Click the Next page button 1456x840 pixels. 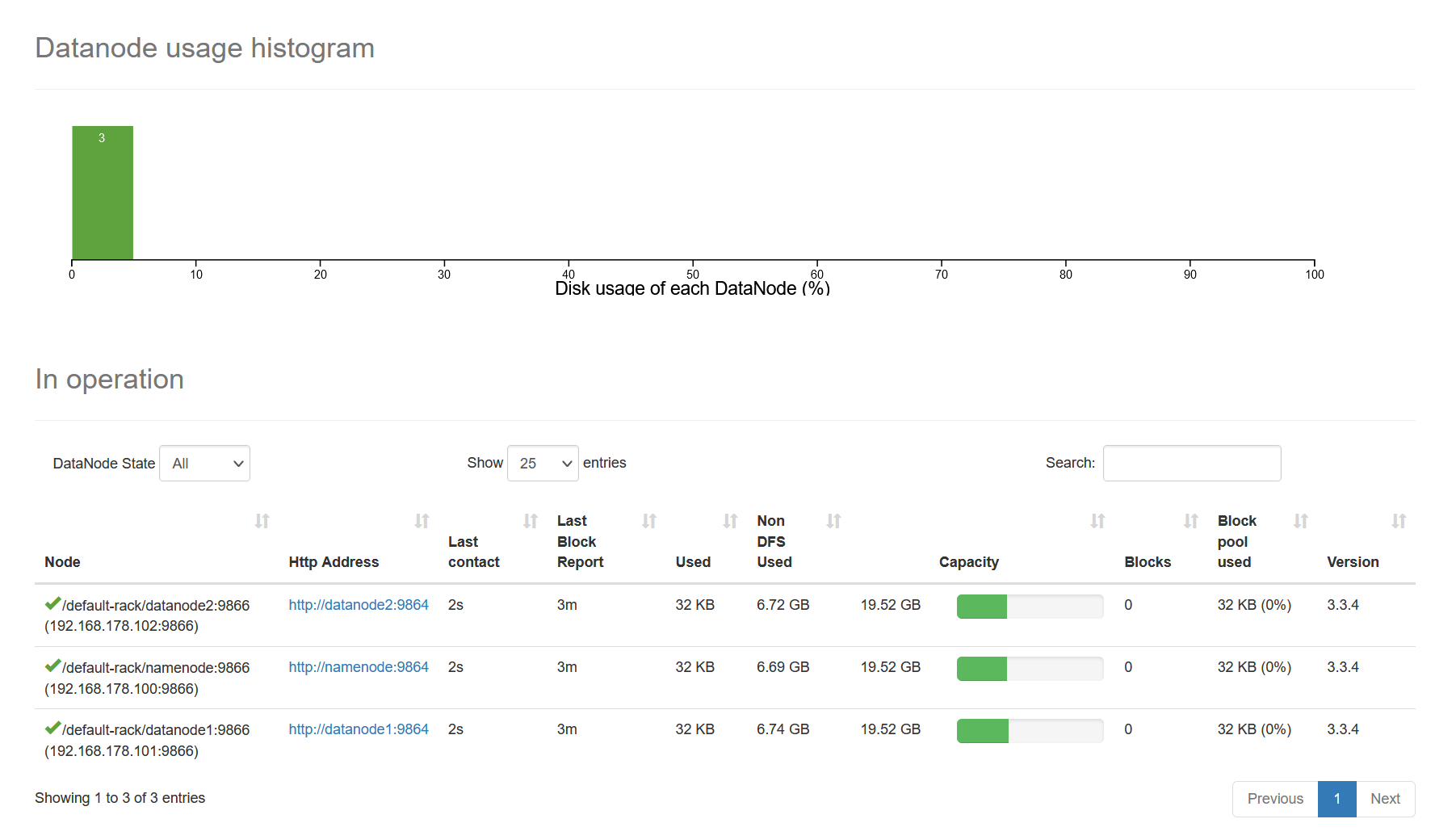point(1385,799)
